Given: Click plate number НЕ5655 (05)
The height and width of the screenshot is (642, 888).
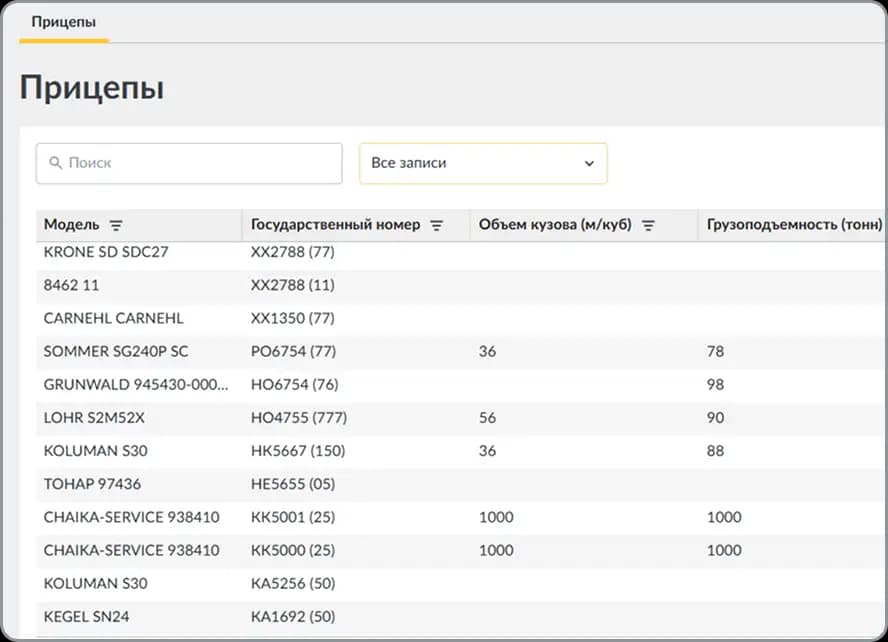Looking at the screenshot, I should tap(293, 484).
